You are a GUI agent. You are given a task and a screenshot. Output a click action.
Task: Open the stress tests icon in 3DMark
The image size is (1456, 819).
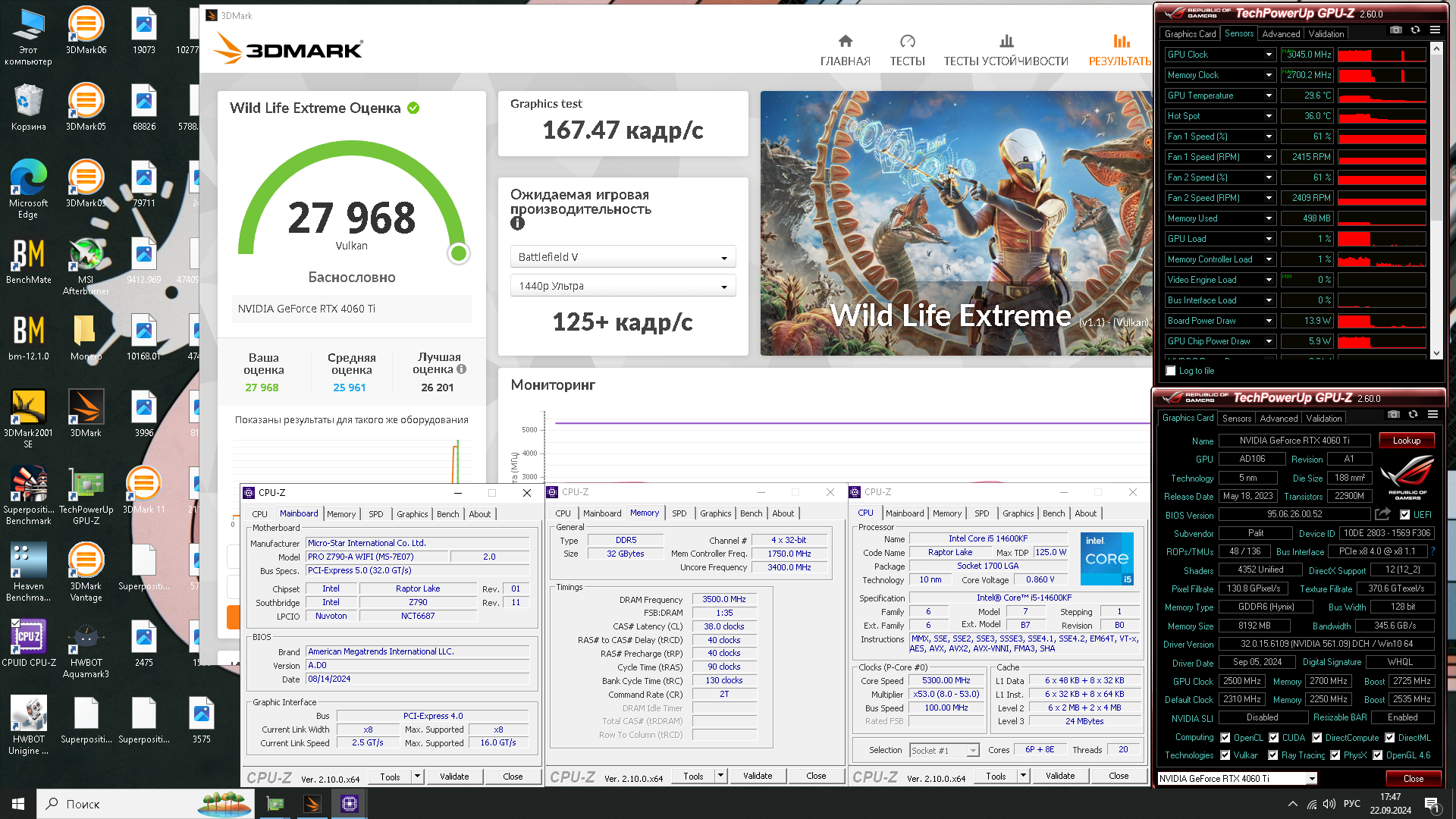pos(1006,41)
